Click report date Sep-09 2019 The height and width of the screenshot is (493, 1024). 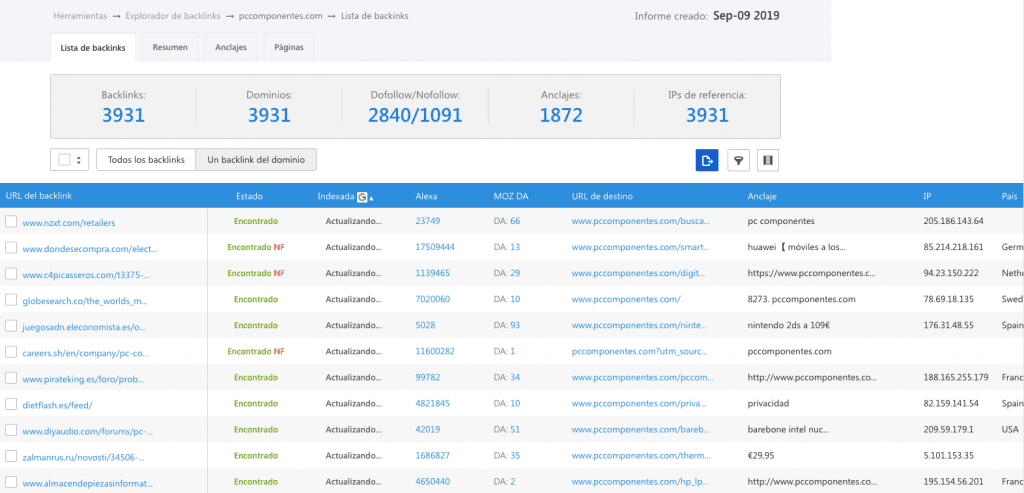746,16
